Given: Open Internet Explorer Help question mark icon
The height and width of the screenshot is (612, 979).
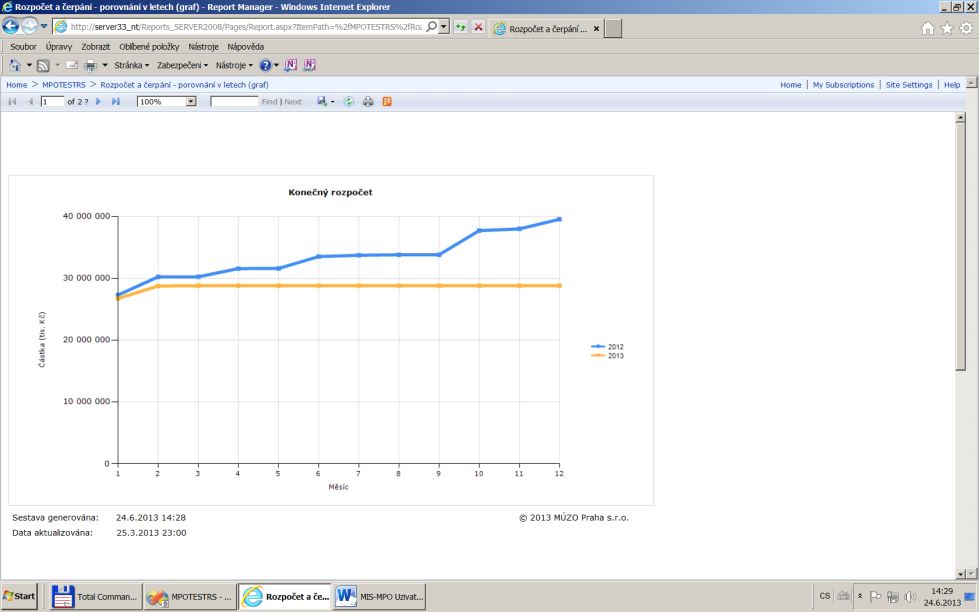Looking at the screenshot, I should [x=265, y=65].
